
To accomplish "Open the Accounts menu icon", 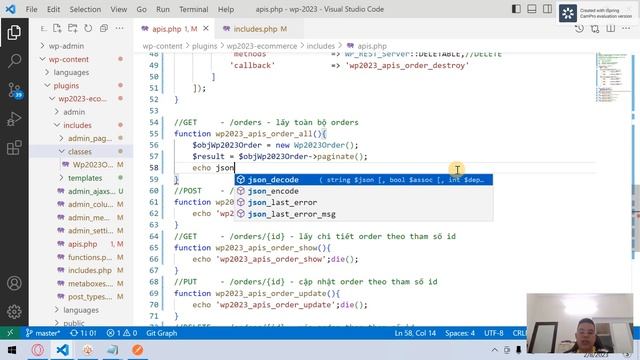I will tap(14, 283).
